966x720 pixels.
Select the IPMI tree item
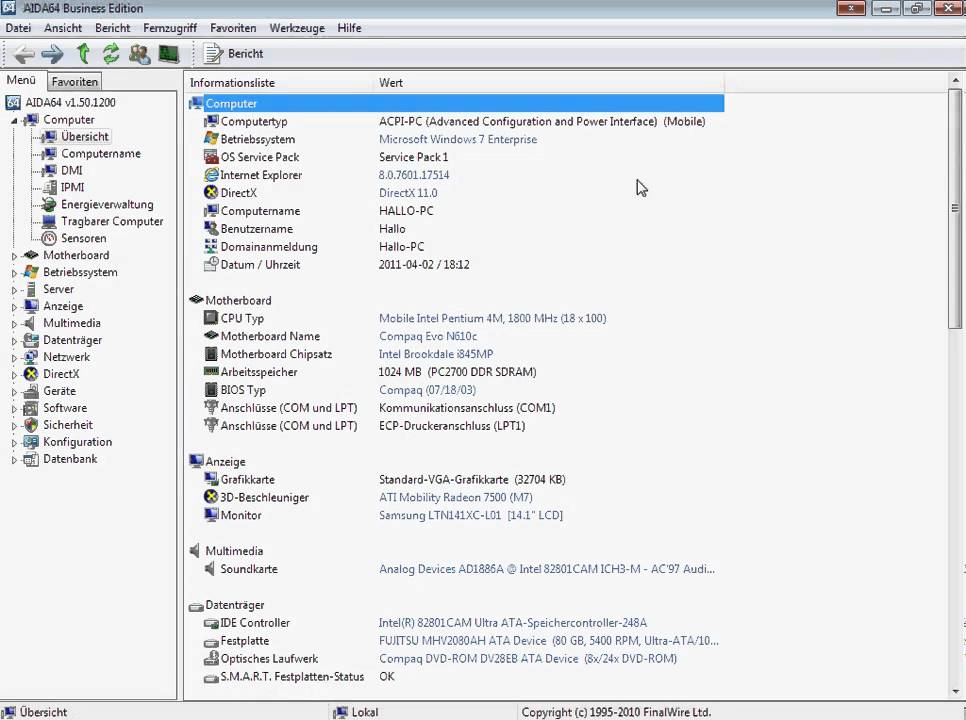click(x=72, y=187)
